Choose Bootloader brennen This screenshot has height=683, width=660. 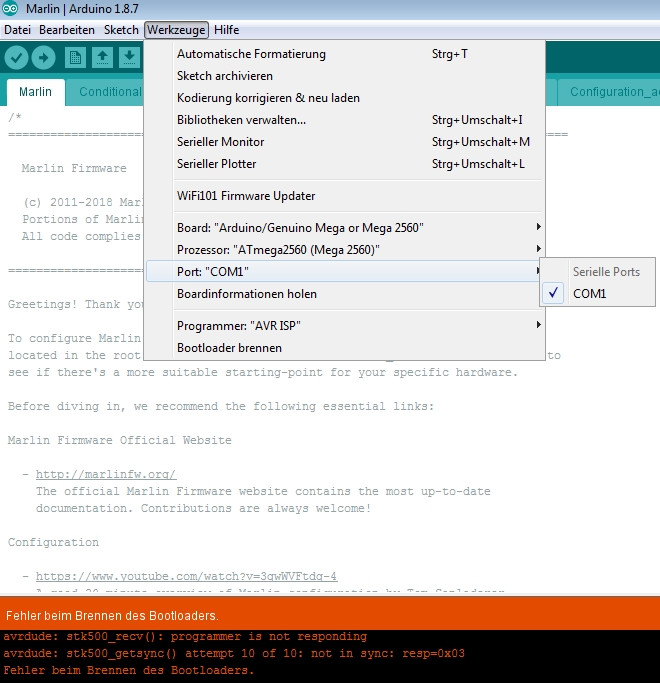(x=344, y=348)
